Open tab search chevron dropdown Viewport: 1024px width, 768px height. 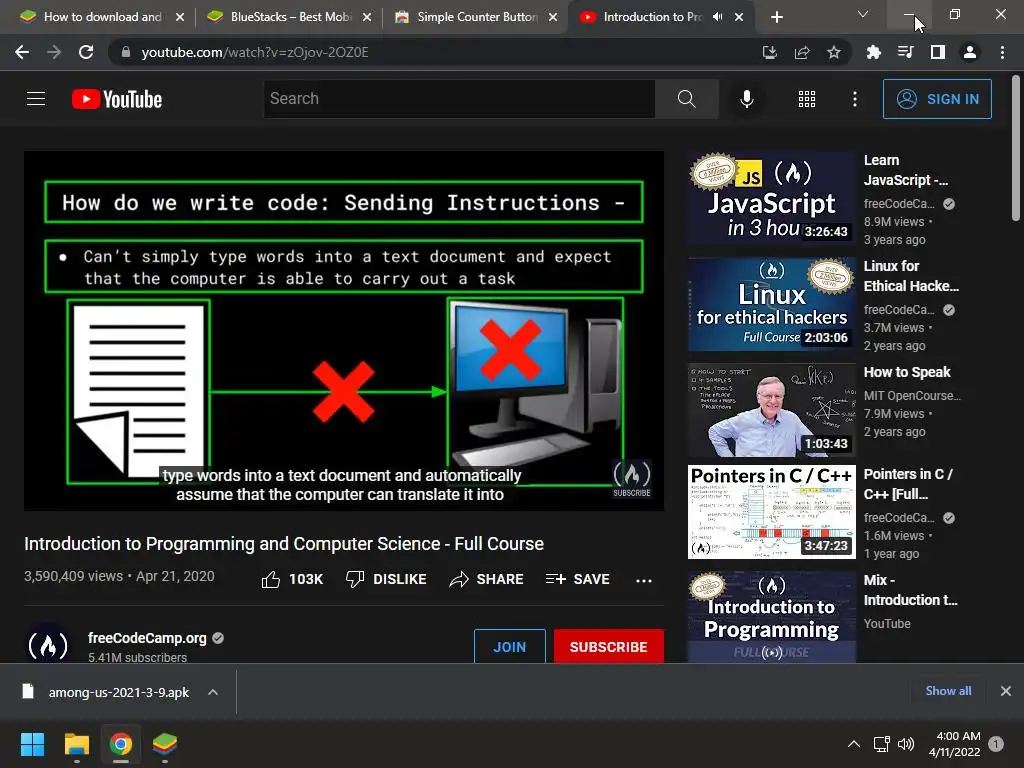click(x=863, y=14)
